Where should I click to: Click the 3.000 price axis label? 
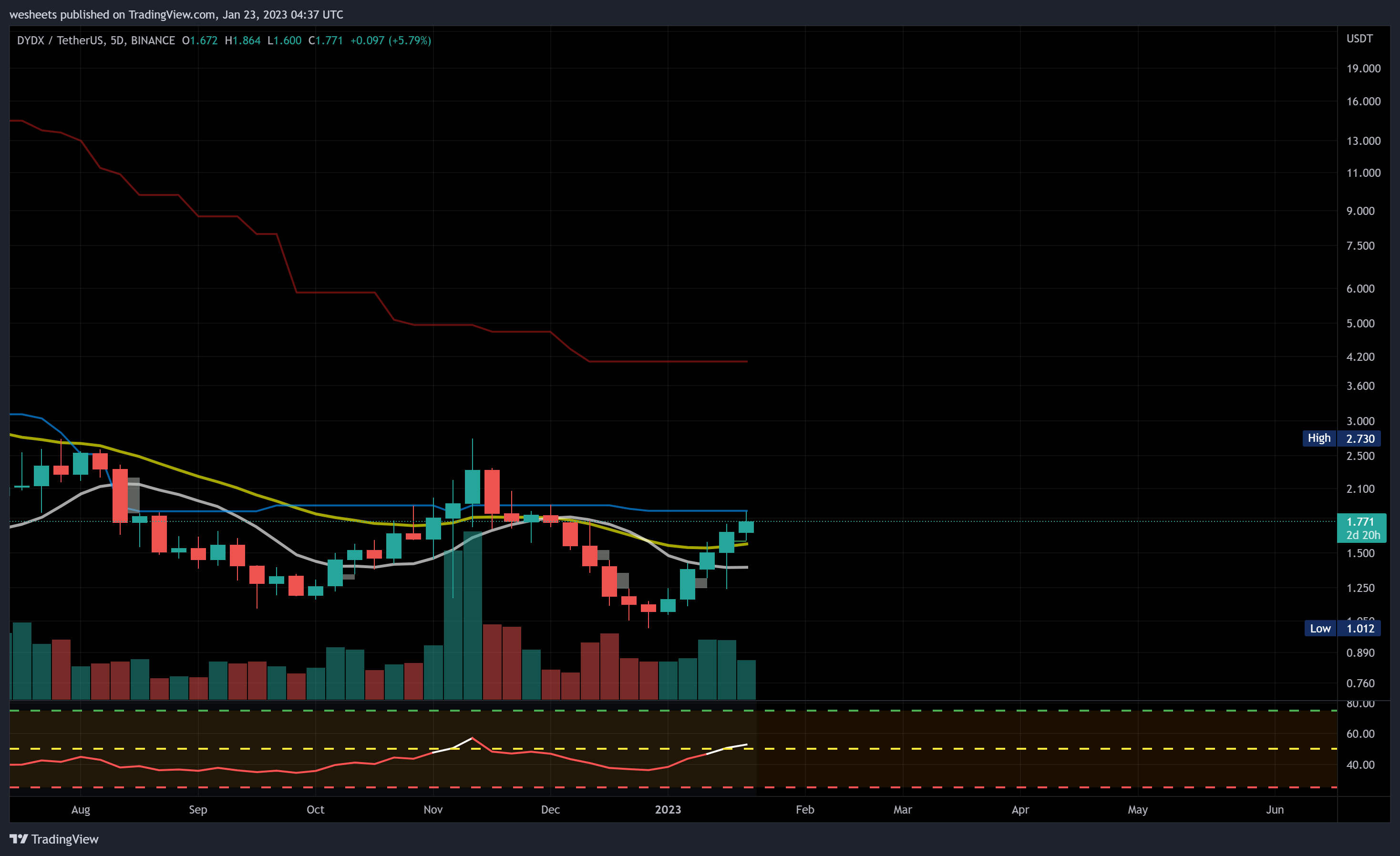1360,421
